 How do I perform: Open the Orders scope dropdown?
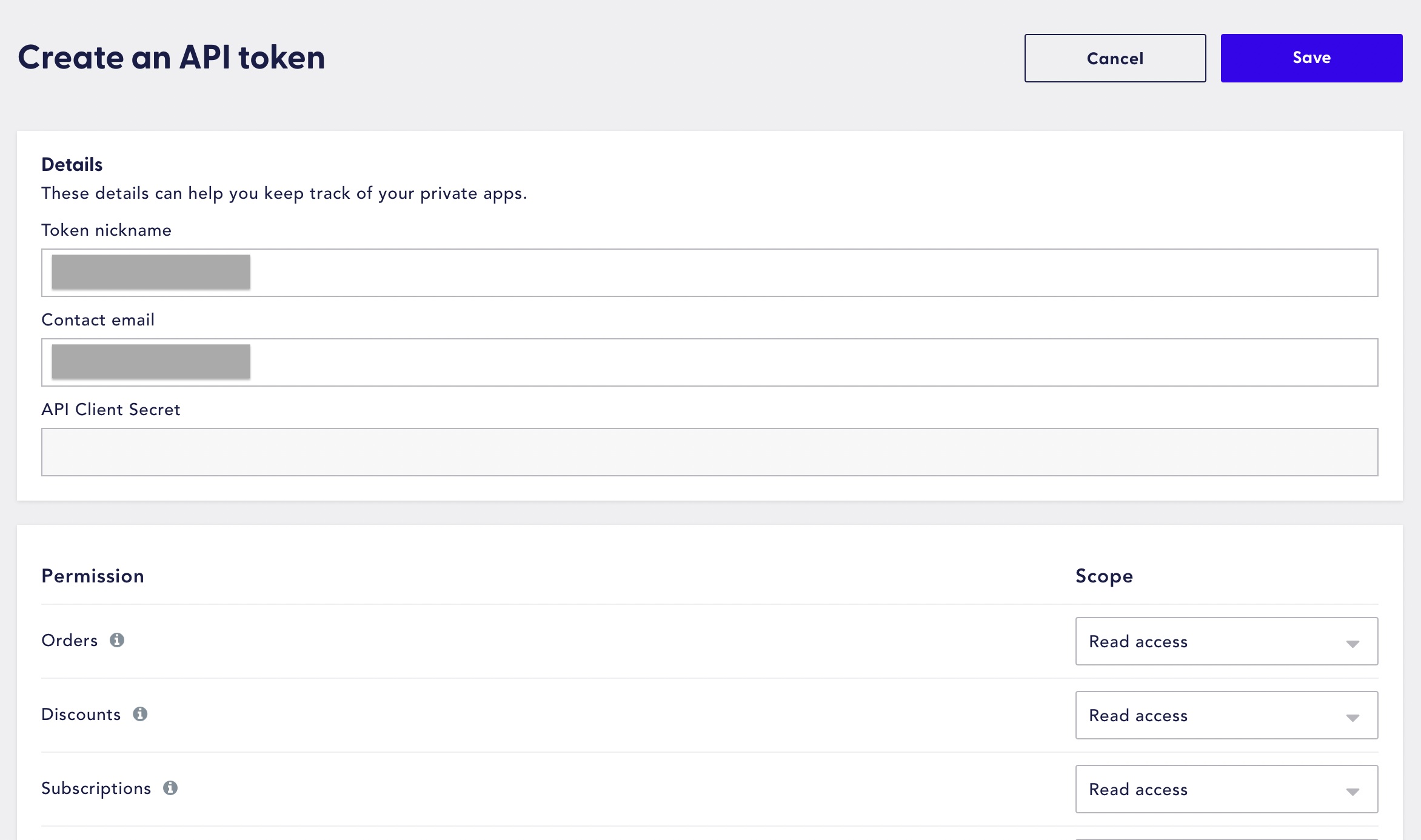click(x=1226, y=641)
